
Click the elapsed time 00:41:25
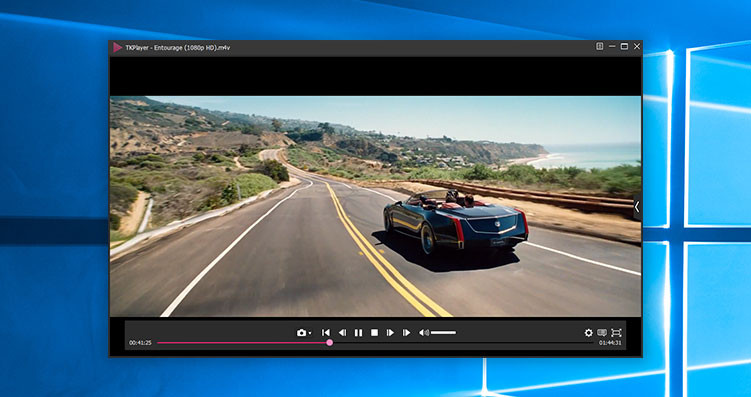tap(140, 342)
